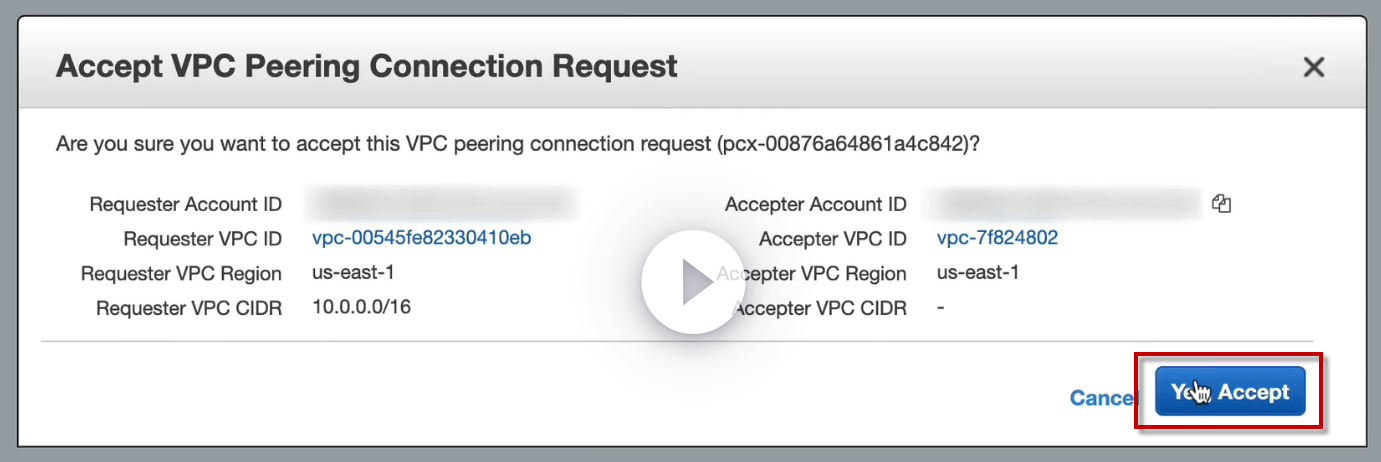The height and width of the screenshot is (462, 1381).
Task: Open requester VPC link vpc-00545fe82330410eb
Action: [x=421, y=238]
